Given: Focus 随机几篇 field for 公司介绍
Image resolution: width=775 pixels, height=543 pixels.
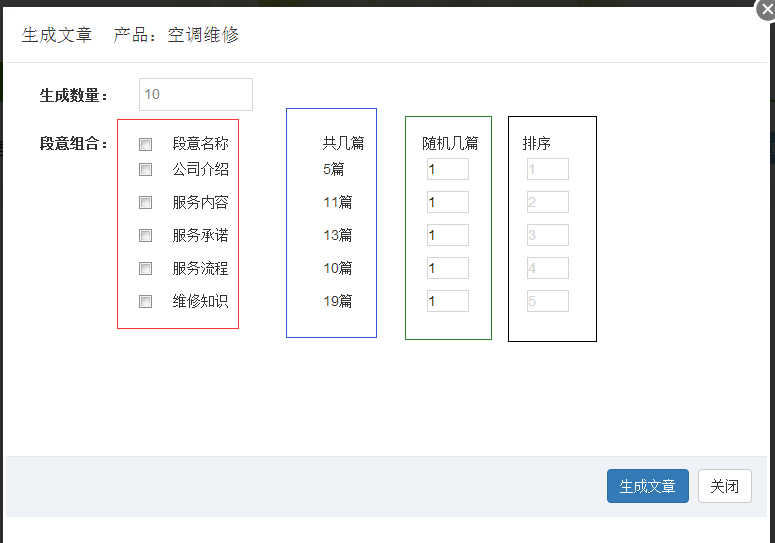Looking at the screenshot, I should [x=448, y=169].
